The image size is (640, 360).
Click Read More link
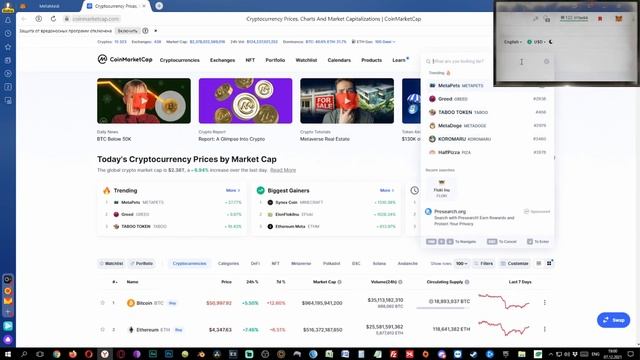[x=283, y=170]
